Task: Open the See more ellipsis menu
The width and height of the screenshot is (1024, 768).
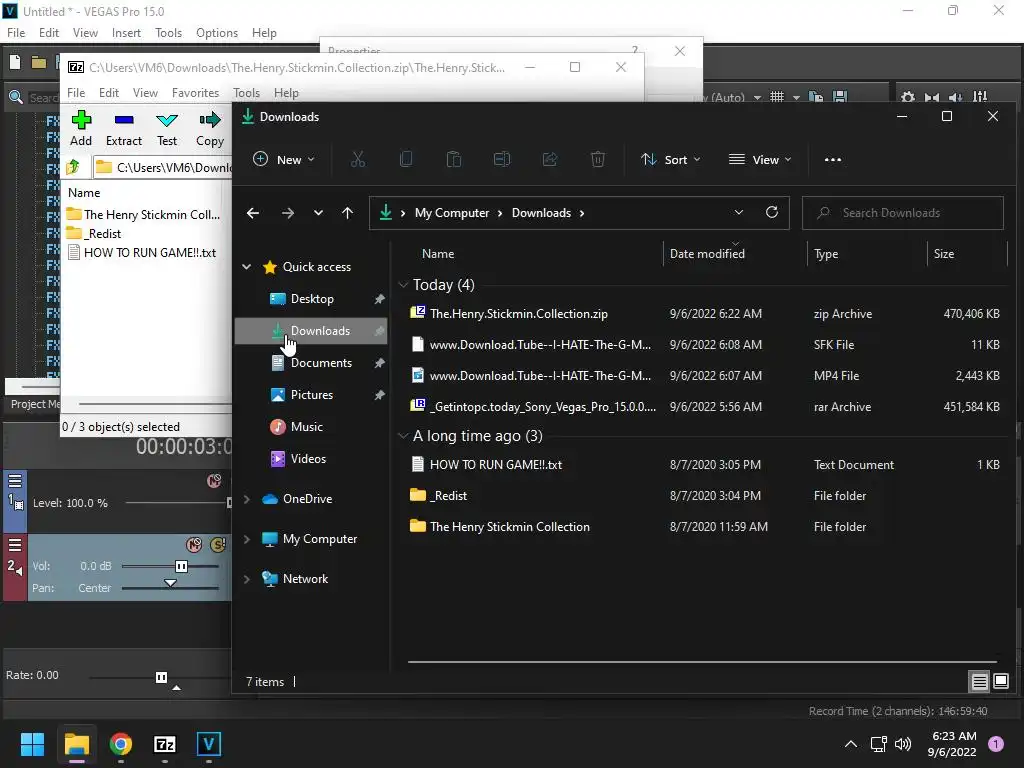Action: click(833, 159)
